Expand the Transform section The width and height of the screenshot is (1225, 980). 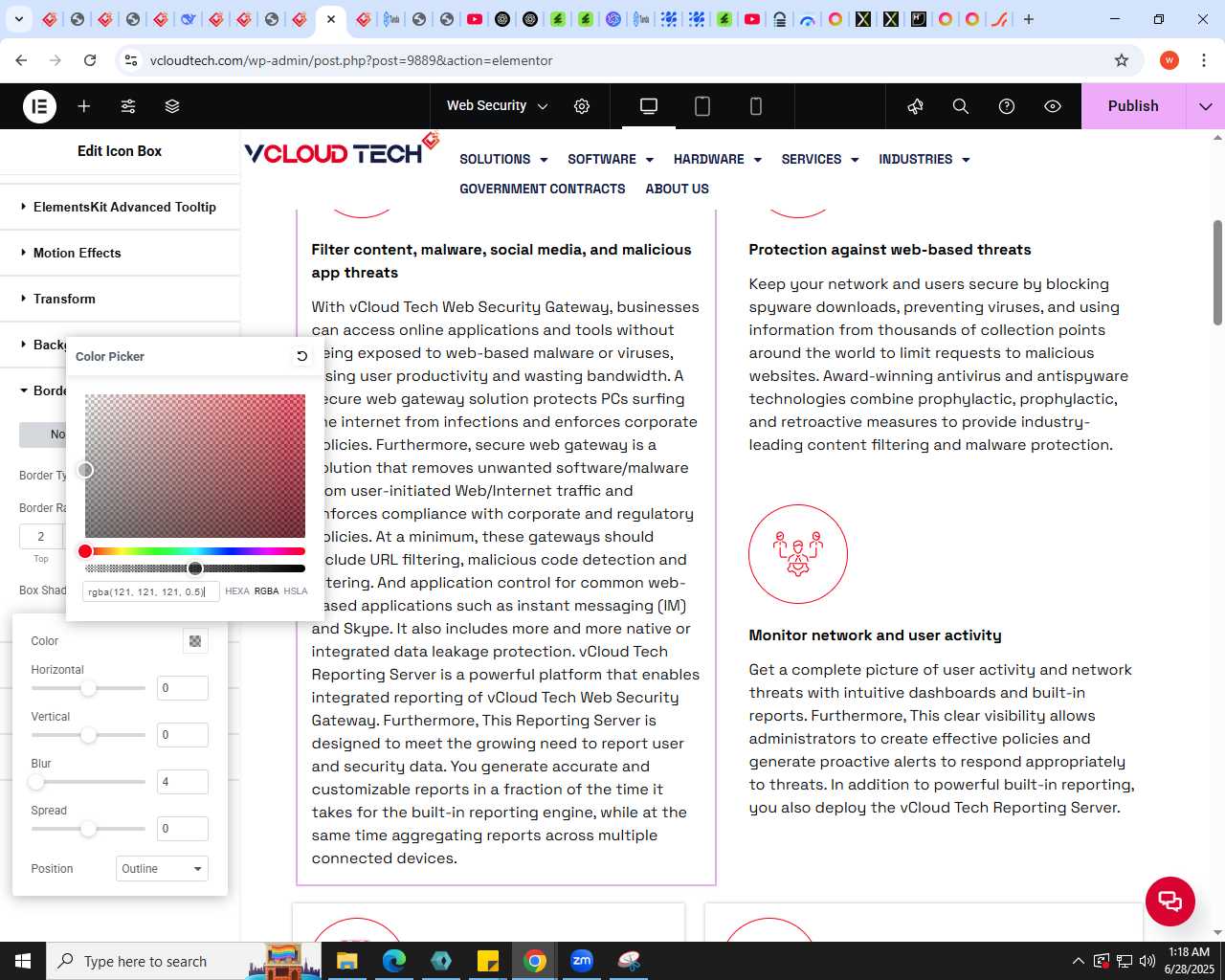[120, 299]
